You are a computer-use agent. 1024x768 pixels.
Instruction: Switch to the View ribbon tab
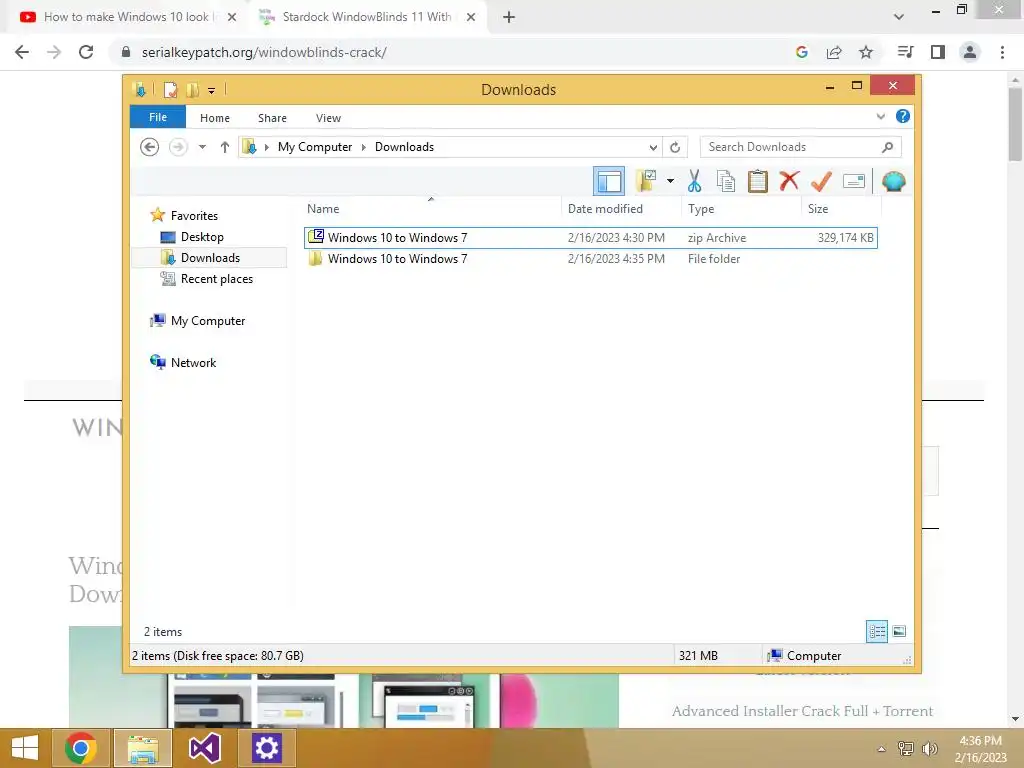pos(328,118)
